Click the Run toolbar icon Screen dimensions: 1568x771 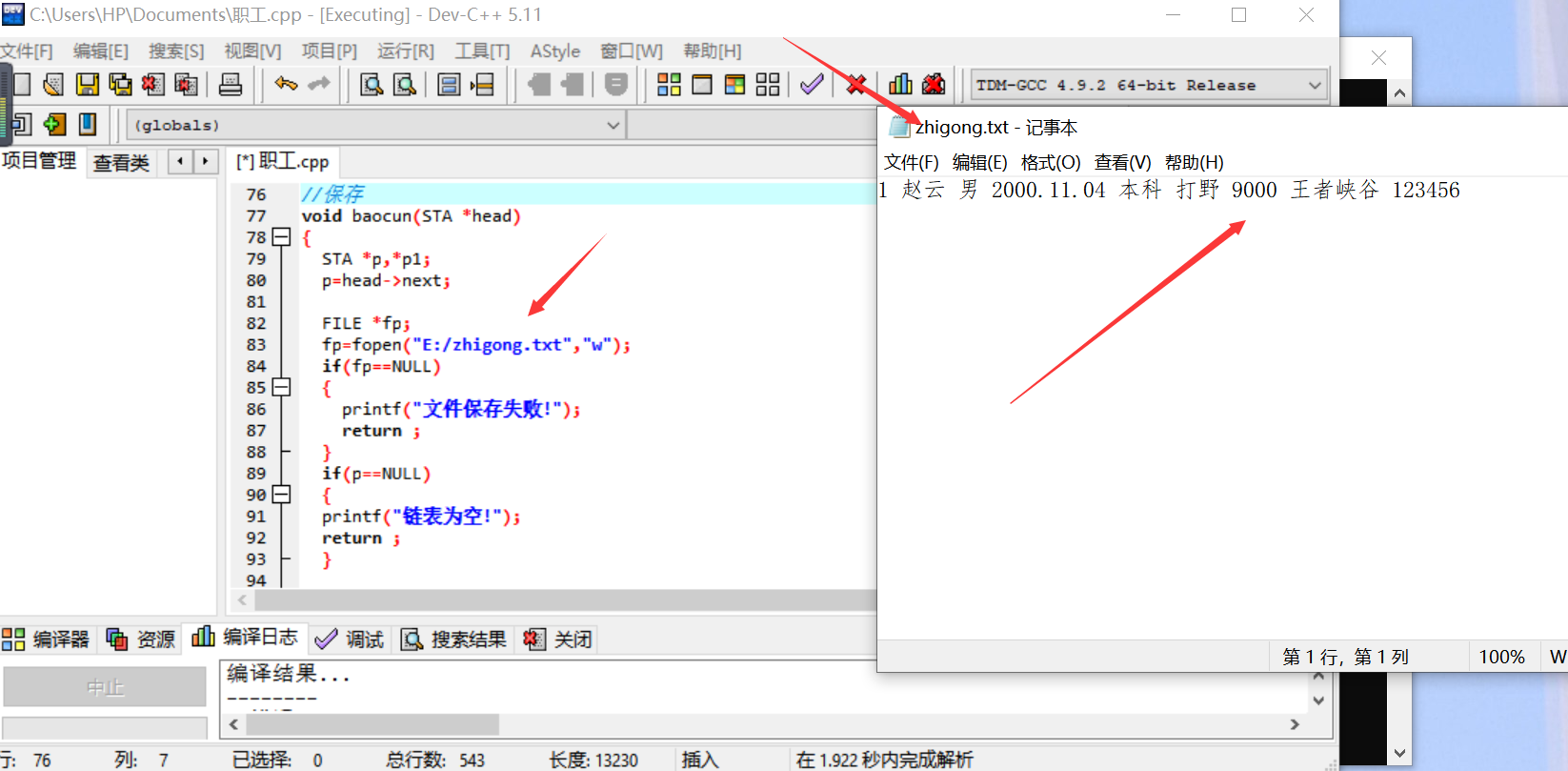coord(702,85)
